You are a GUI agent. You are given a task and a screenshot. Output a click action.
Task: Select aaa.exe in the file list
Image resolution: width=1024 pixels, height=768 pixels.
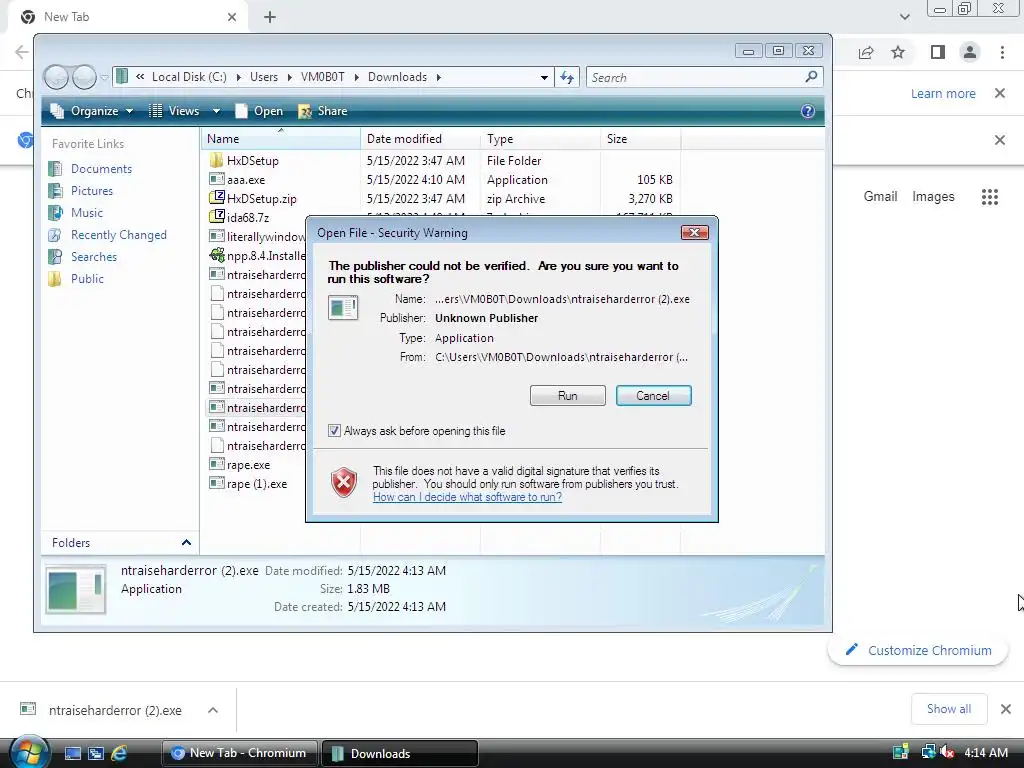246,180
